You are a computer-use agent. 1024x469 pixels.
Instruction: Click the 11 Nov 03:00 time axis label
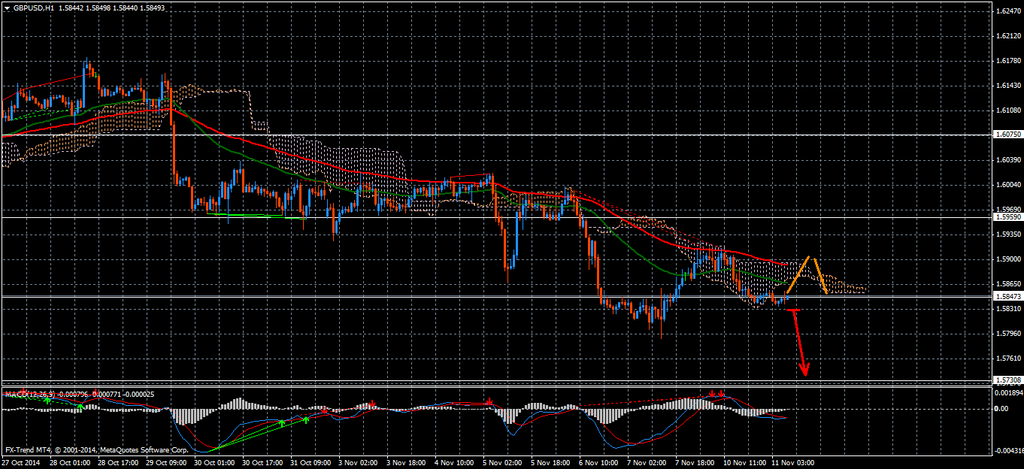795,462
